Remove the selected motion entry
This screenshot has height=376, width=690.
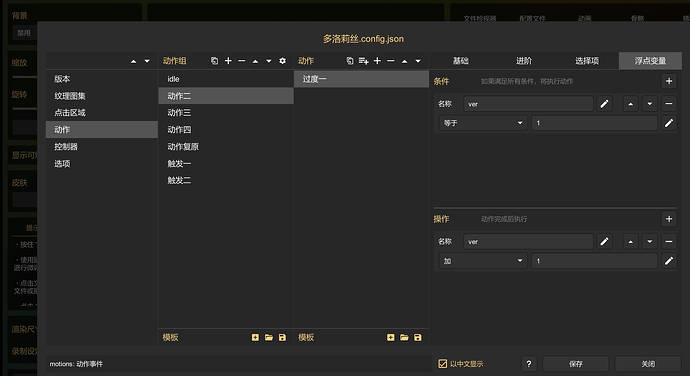pos(391,61)
